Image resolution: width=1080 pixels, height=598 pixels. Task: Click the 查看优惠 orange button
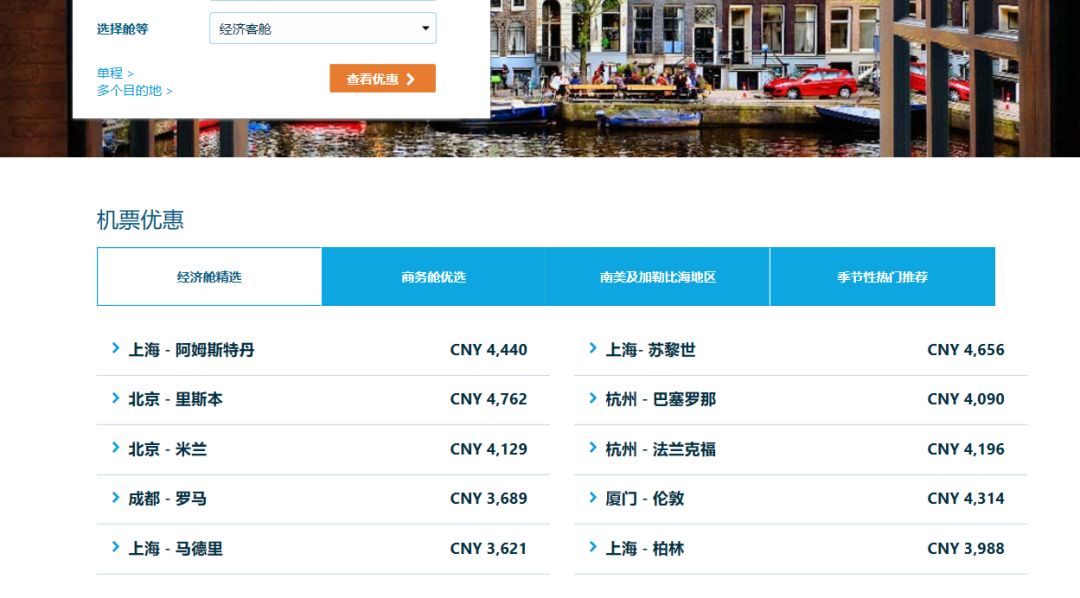click(383, 78)
